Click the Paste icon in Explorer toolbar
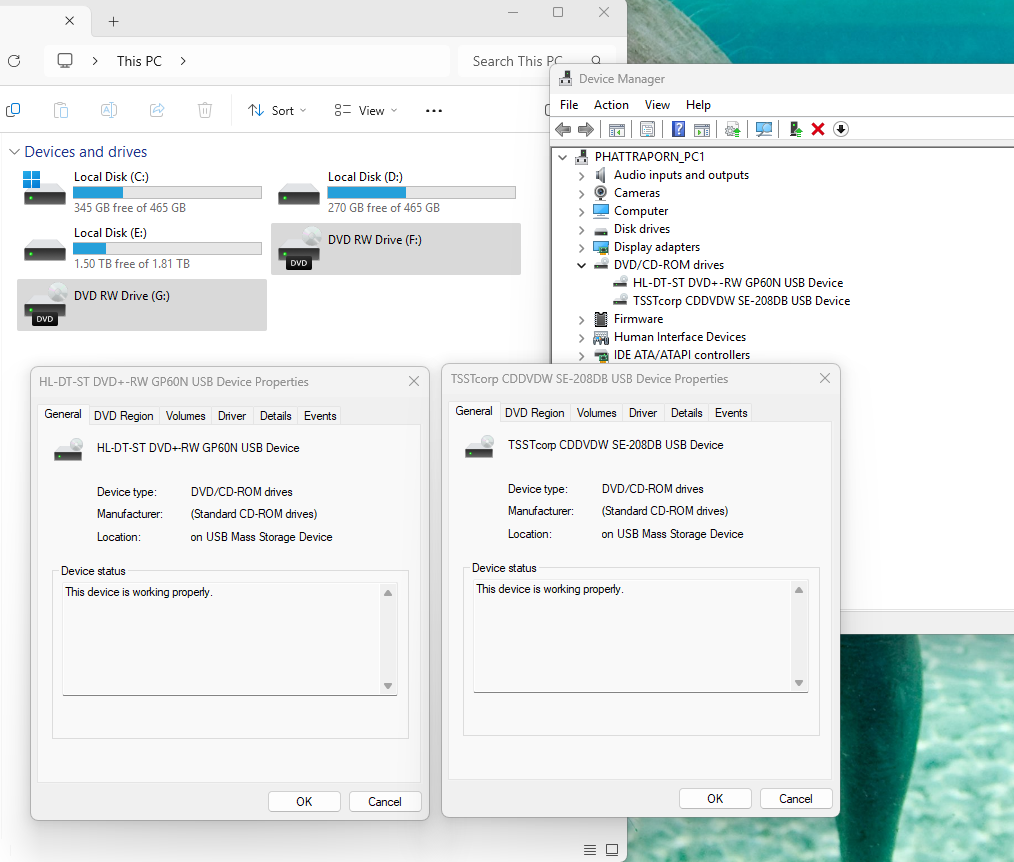The height and width of the screenshot is (862, 1014). (61, 111)
